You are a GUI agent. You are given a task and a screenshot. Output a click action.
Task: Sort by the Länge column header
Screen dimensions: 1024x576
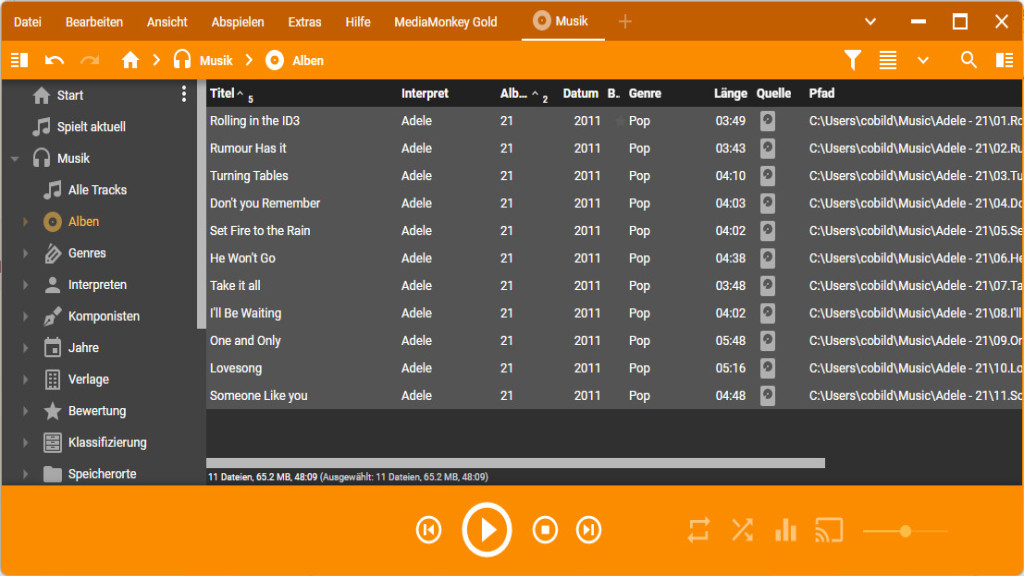click(x=730, y=93)
